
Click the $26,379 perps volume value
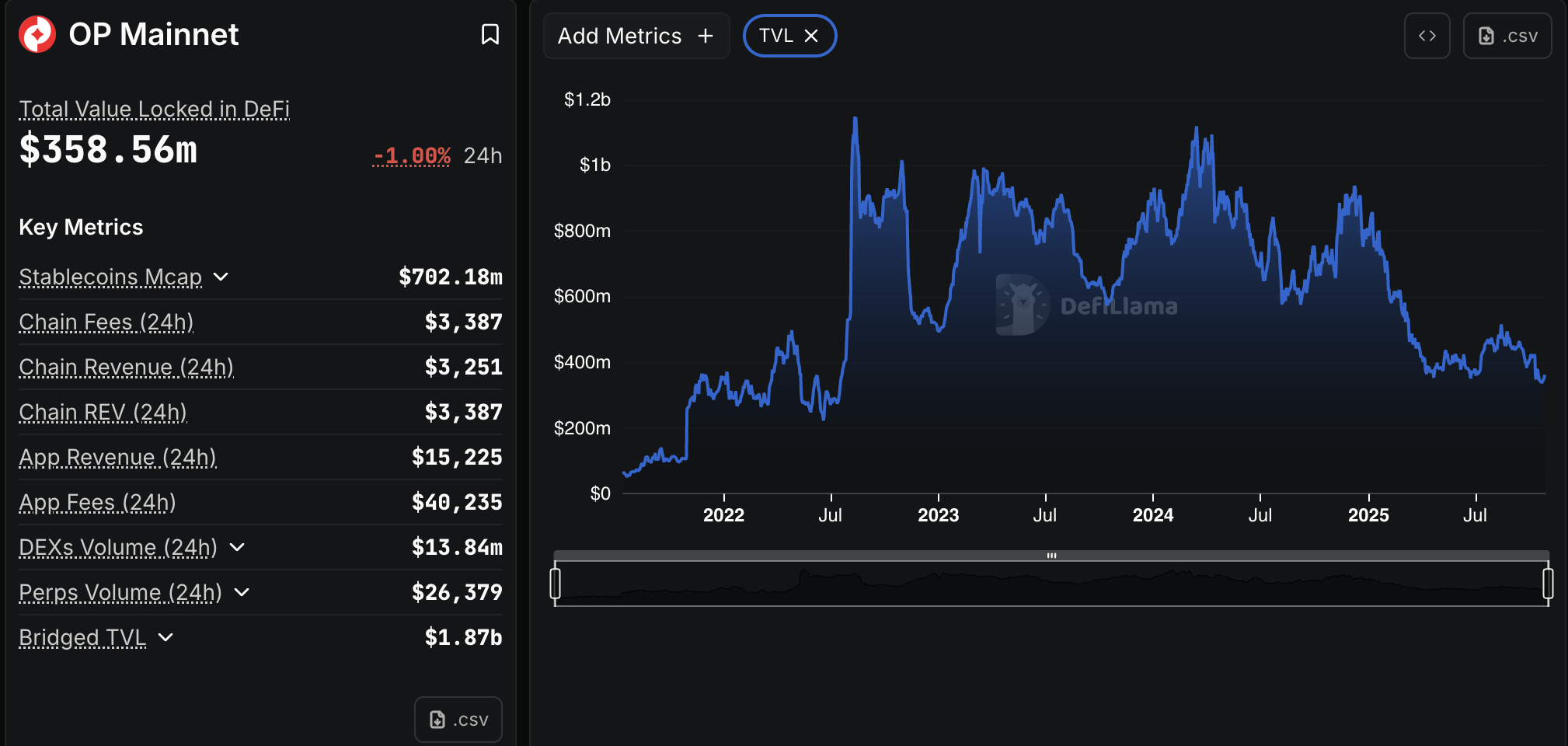457,592
